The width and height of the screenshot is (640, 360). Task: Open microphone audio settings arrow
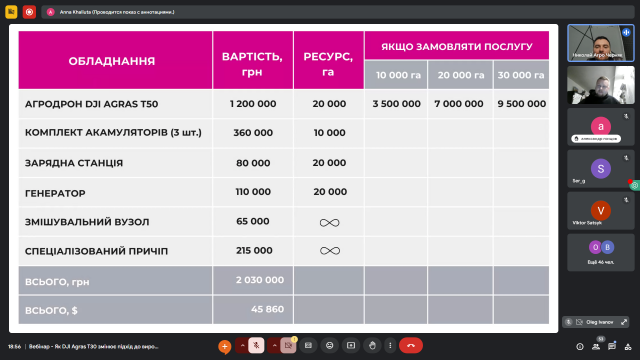pos(242,346)
